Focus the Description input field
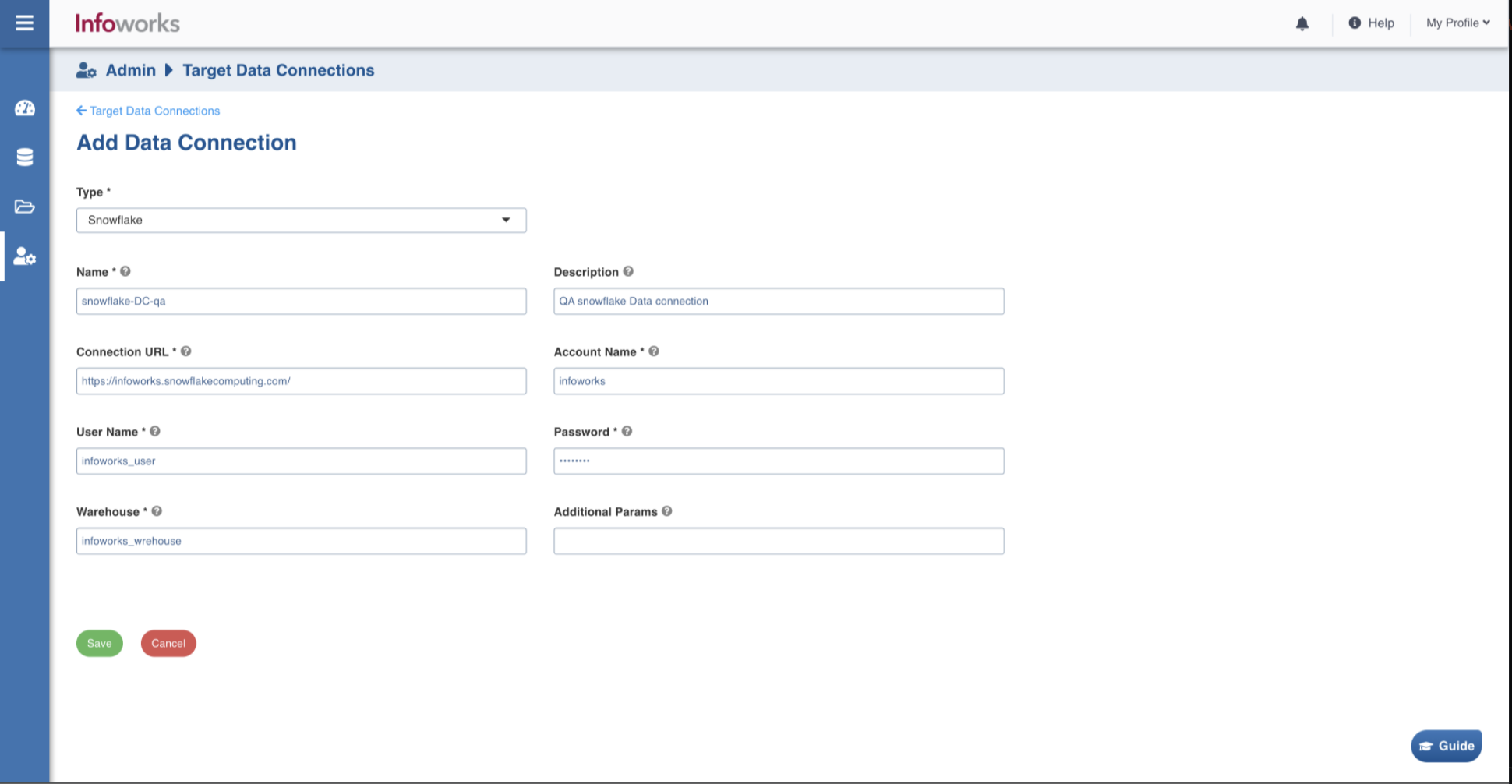The width and height of the screenshot is (1512, 784). (779, 302)
